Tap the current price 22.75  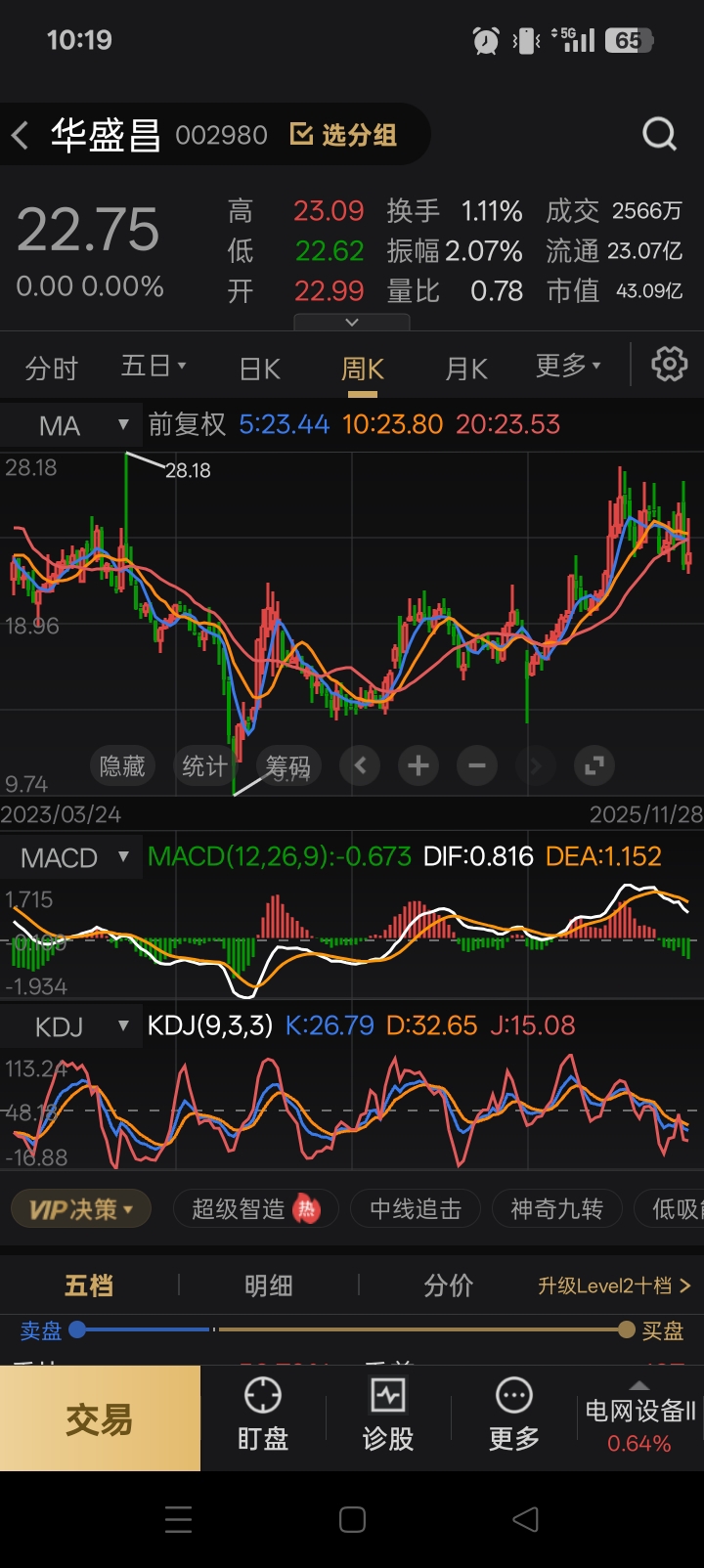(x=88, y=230)
